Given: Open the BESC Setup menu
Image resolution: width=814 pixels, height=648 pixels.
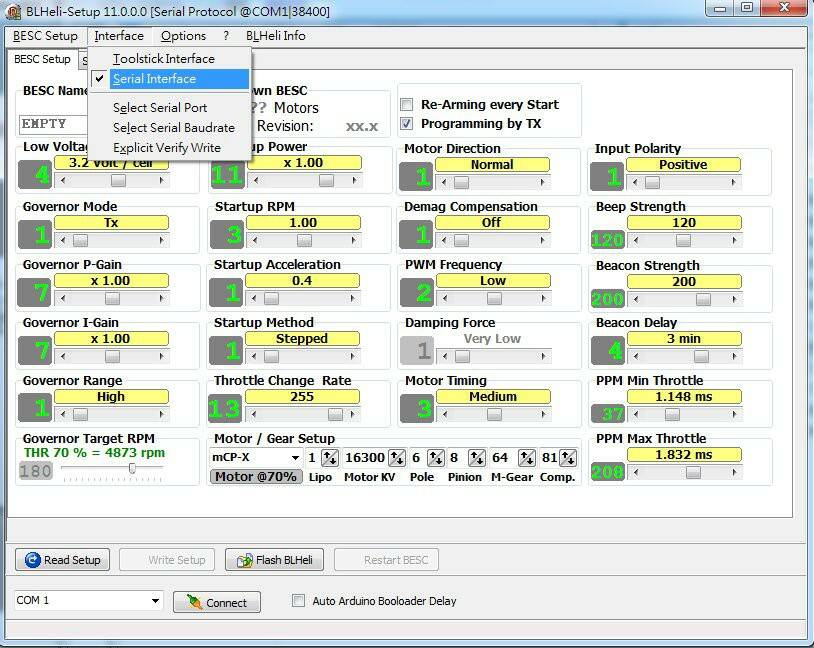Looking at the screenshot, I should click(45, 36).
